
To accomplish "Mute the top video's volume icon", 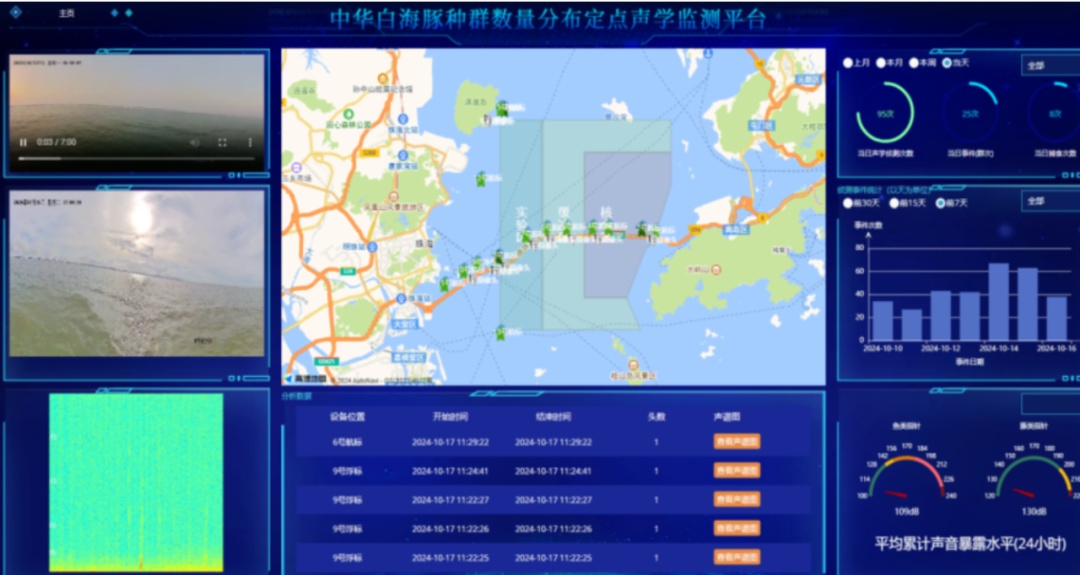I will coord(195,143).
